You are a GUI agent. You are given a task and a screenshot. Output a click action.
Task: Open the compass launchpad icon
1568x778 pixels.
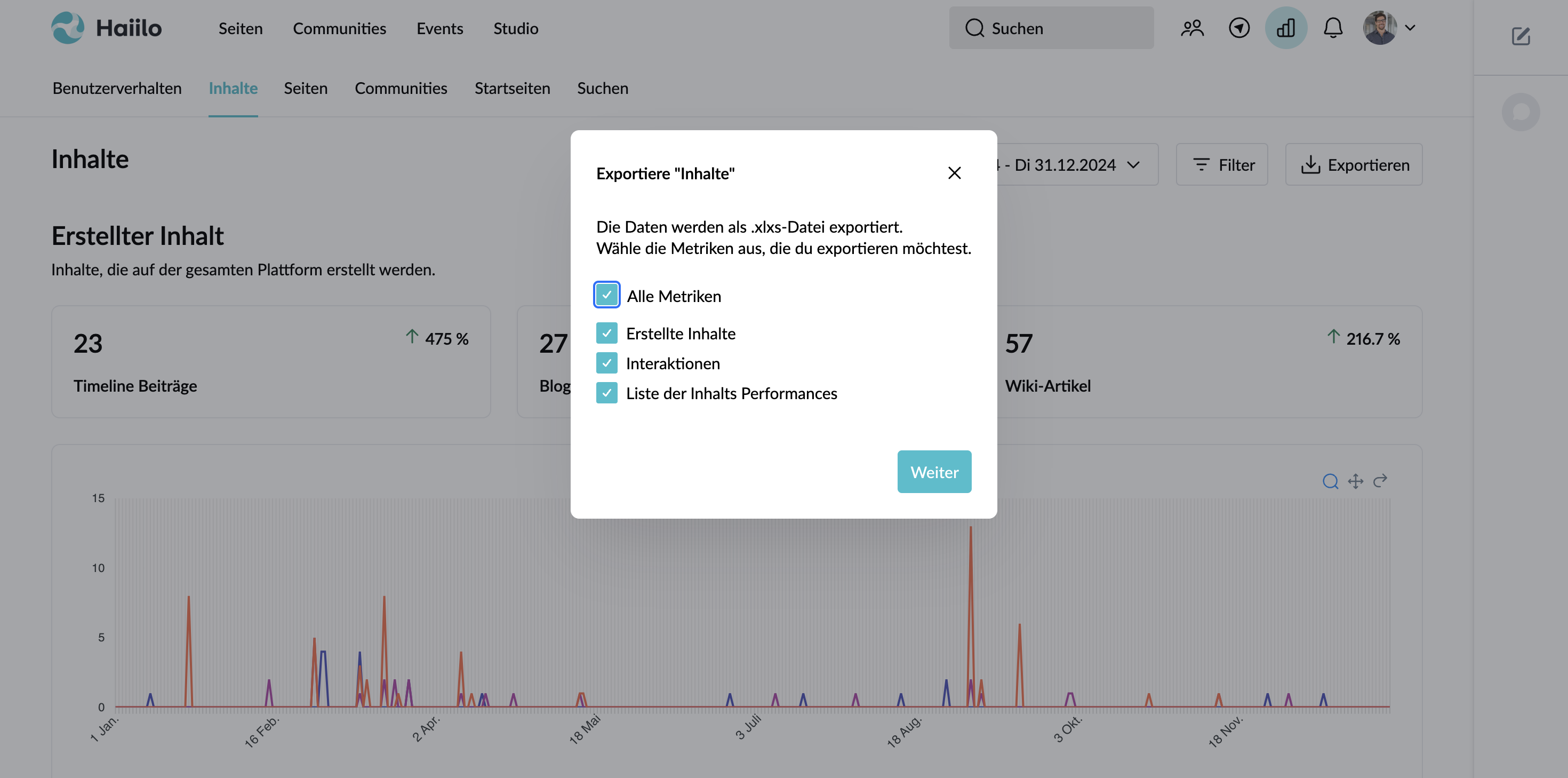pyautogui.click(x=1239, y=28)
